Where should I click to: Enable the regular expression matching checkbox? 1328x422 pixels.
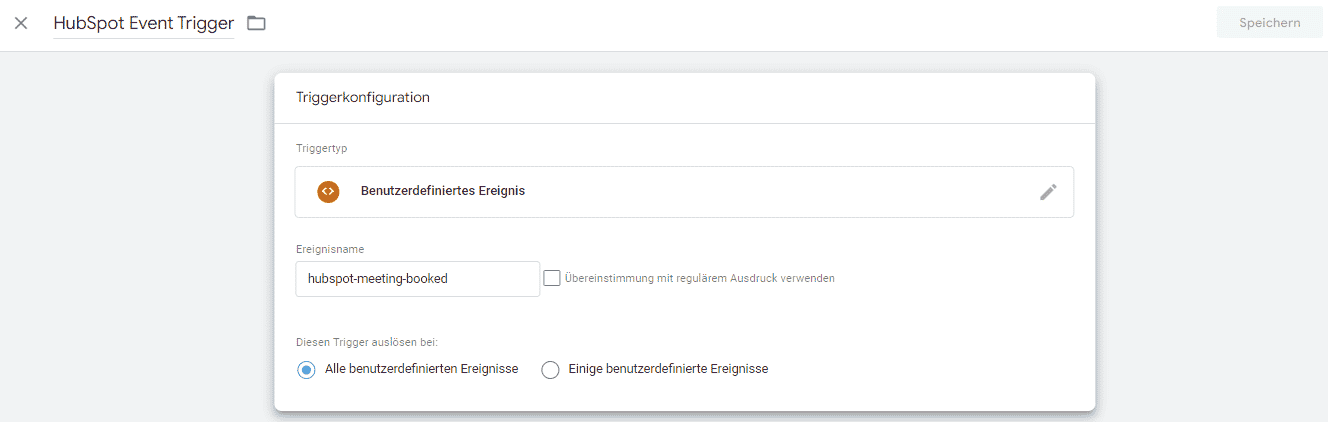552,278
